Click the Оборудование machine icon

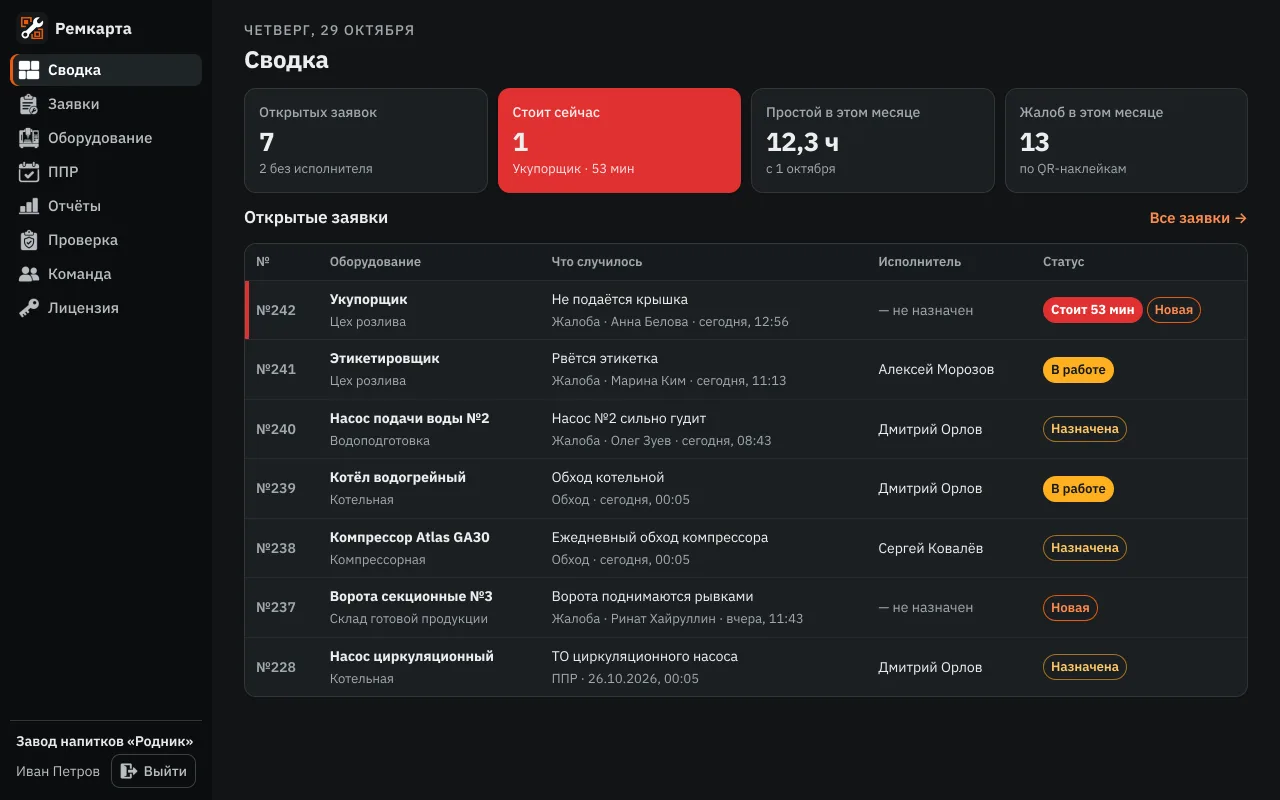[29, 138]
